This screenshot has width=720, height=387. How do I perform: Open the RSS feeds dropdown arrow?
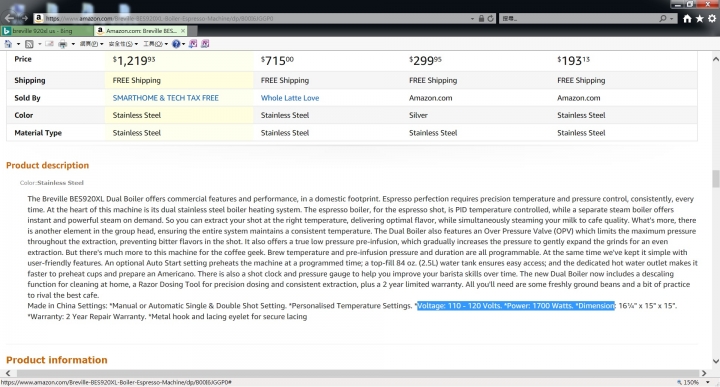click(x=39, y=44)
